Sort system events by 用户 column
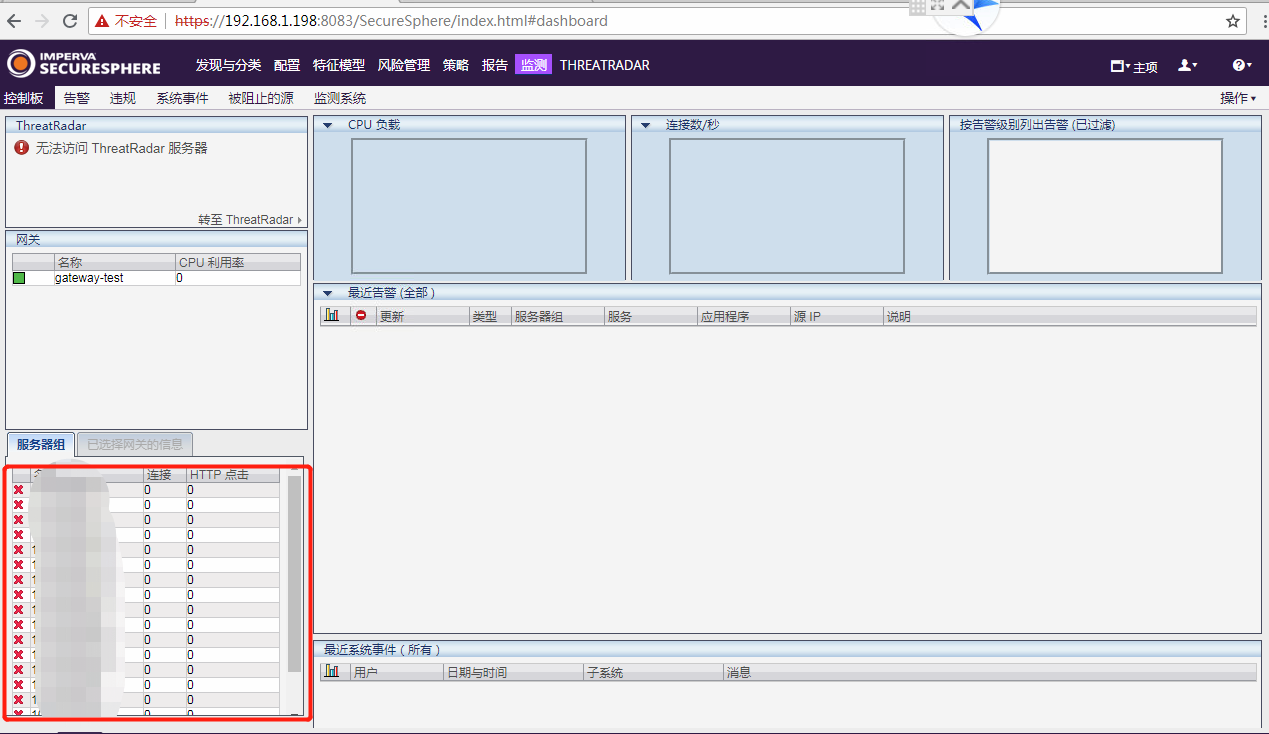The width and height of the screenshot is (1269, 734). (397, 672)
